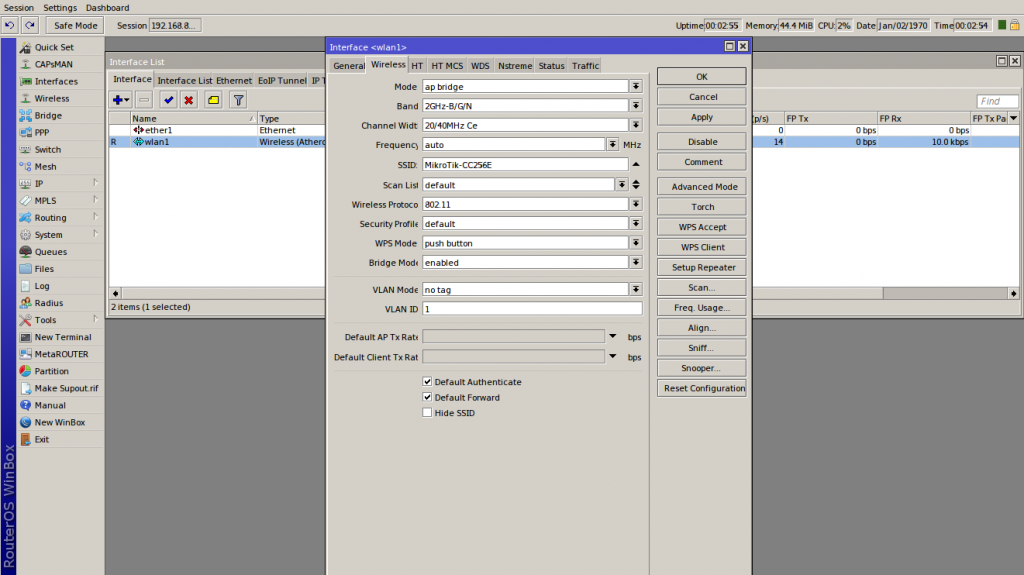Click Setup Repeater button
The width and height of the screenshot is (1024, 575).
(x=701, y=267)
